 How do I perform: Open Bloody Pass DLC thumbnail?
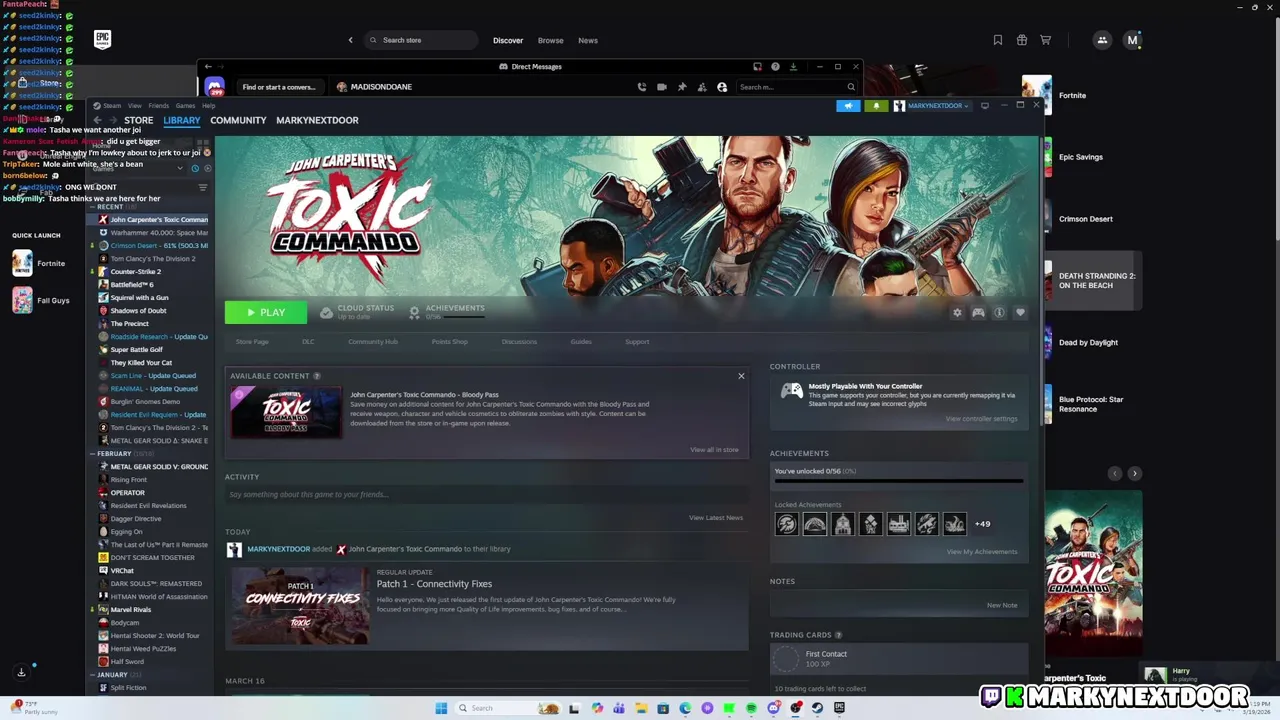[x=286, y=413]
